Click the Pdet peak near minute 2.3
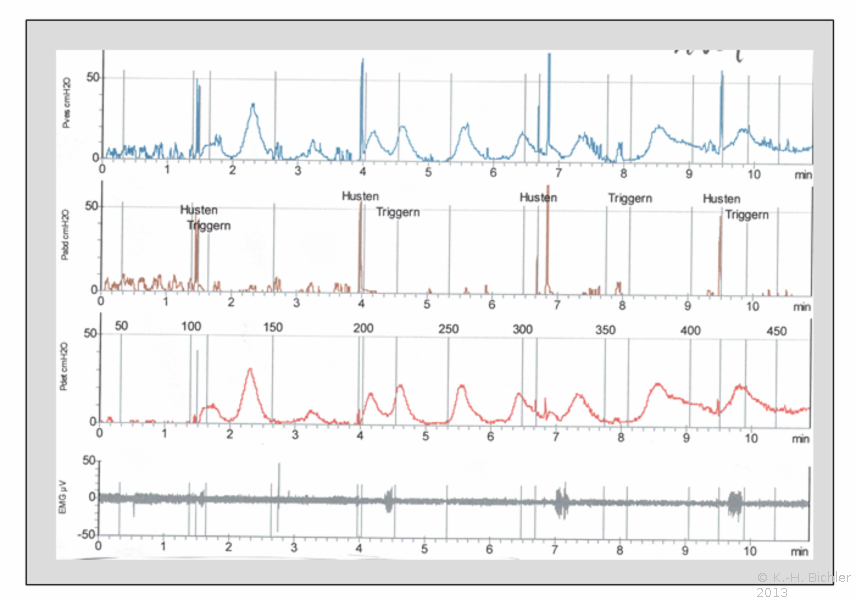Viewport: 856px width, 600px height. [x=249, y=370]
